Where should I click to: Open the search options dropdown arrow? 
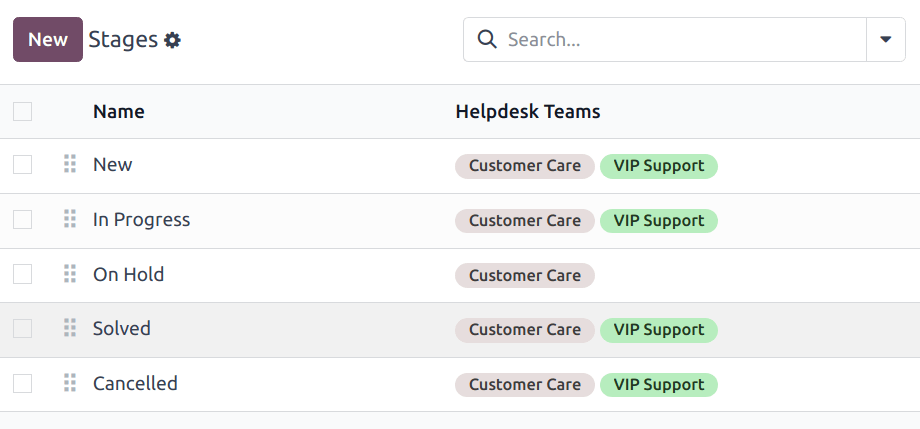(885, 39)
